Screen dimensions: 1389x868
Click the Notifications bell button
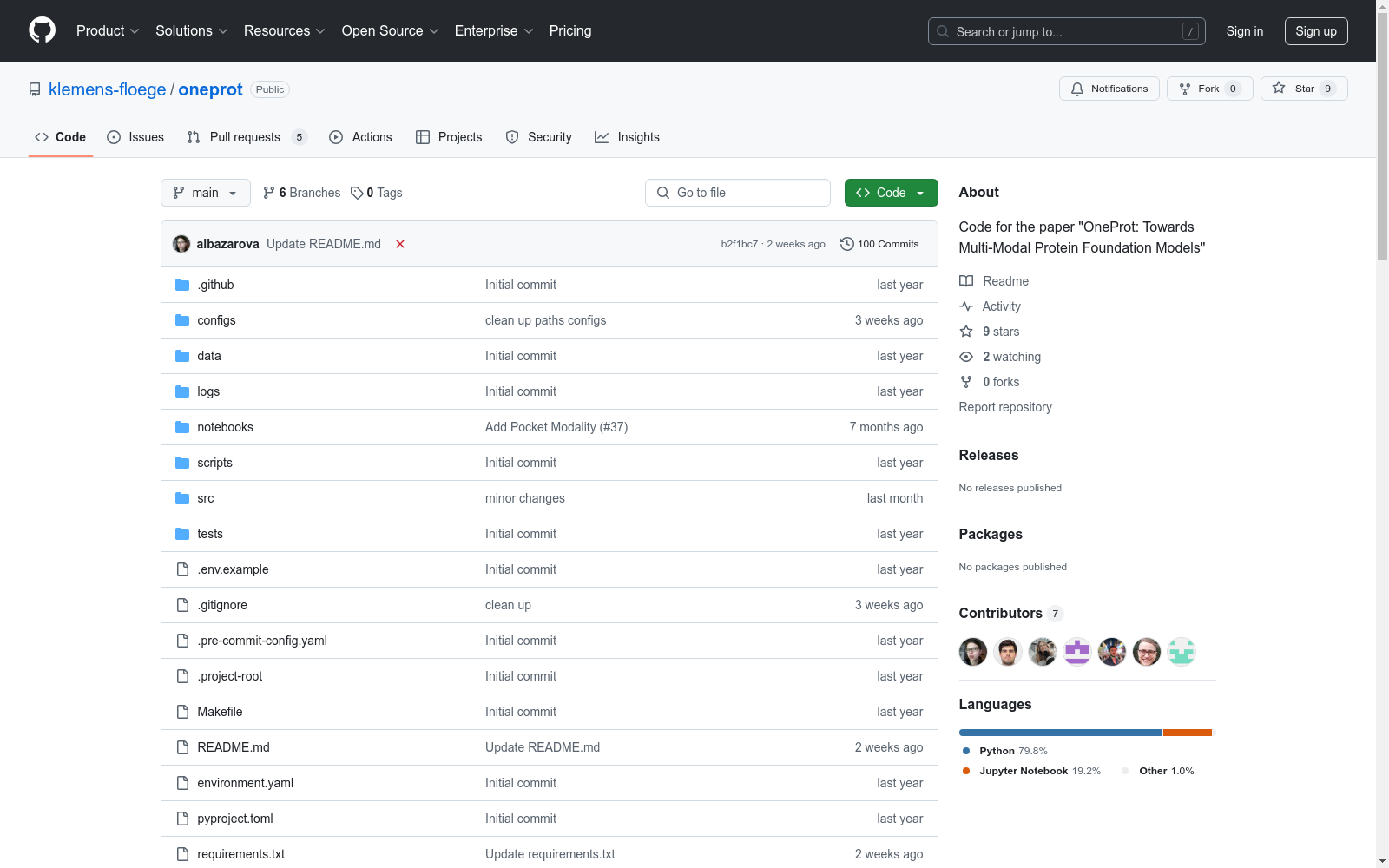[x=1109, y=89]
